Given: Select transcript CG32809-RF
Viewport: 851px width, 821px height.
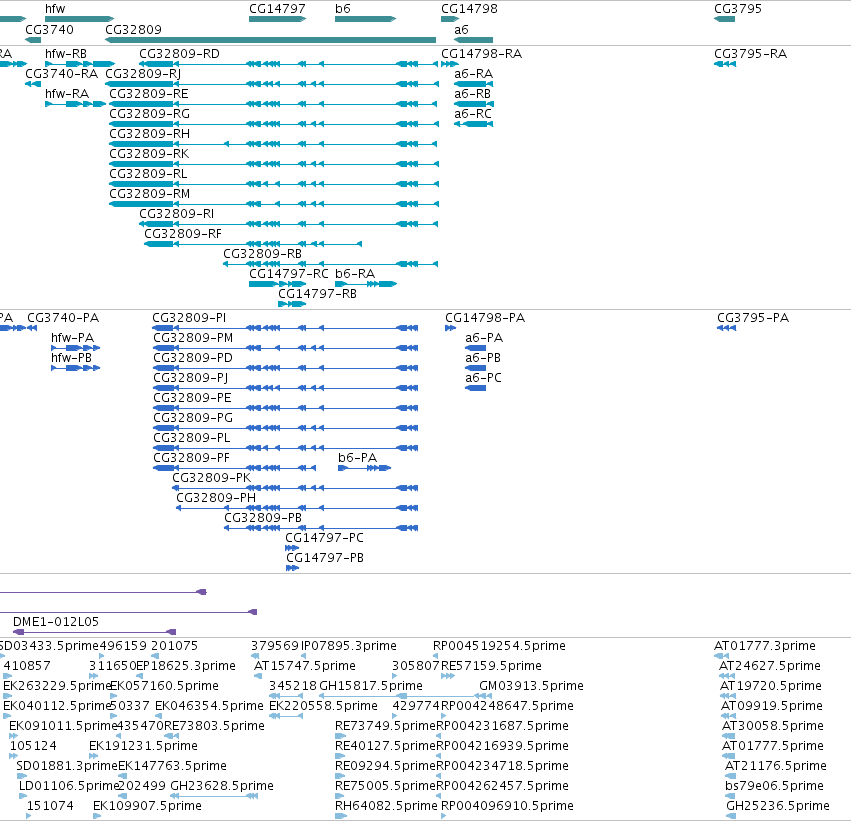Looking at the screenshot, I should point(253,244).
